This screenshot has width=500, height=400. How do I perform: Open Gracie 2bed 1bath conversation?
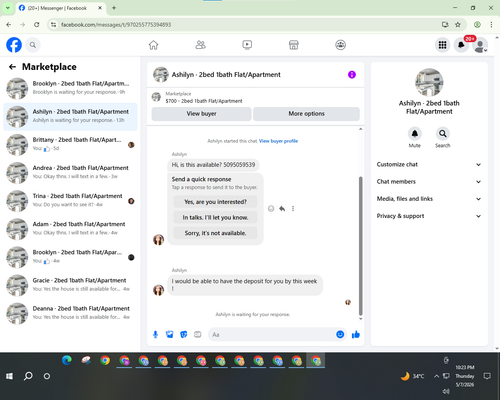(70, 286)
